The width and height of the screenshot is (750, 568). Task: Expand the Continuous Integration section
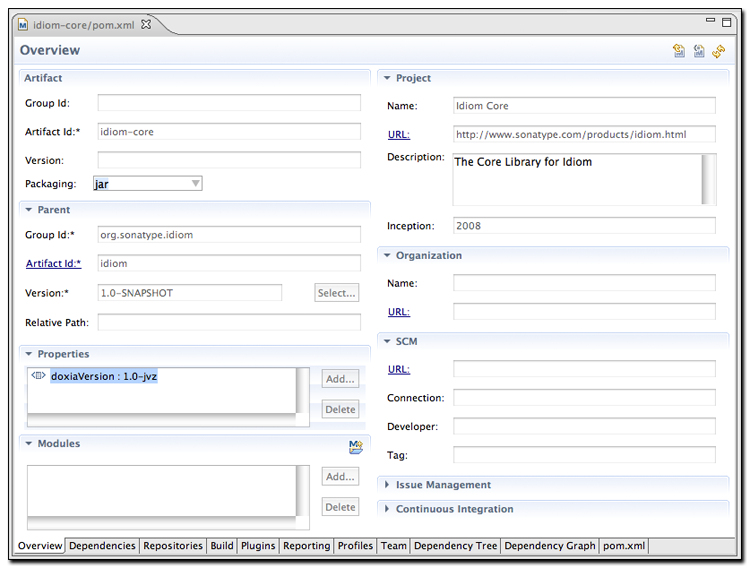click(x=387, y=509)
